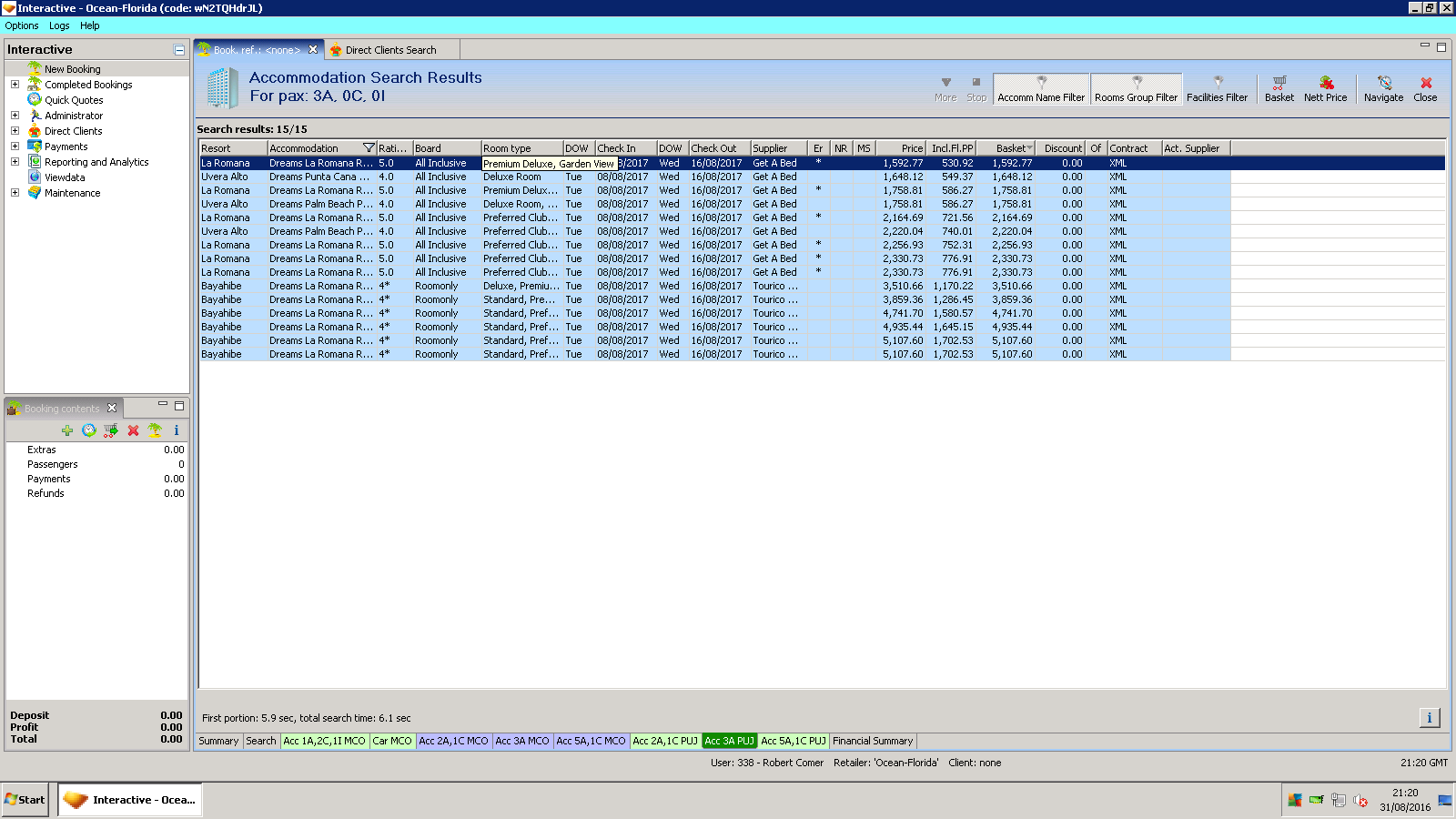The width and height of the screenshot is (1456, 819).
Task: Sort results by the Price column header
Action: tap(901, 148)
